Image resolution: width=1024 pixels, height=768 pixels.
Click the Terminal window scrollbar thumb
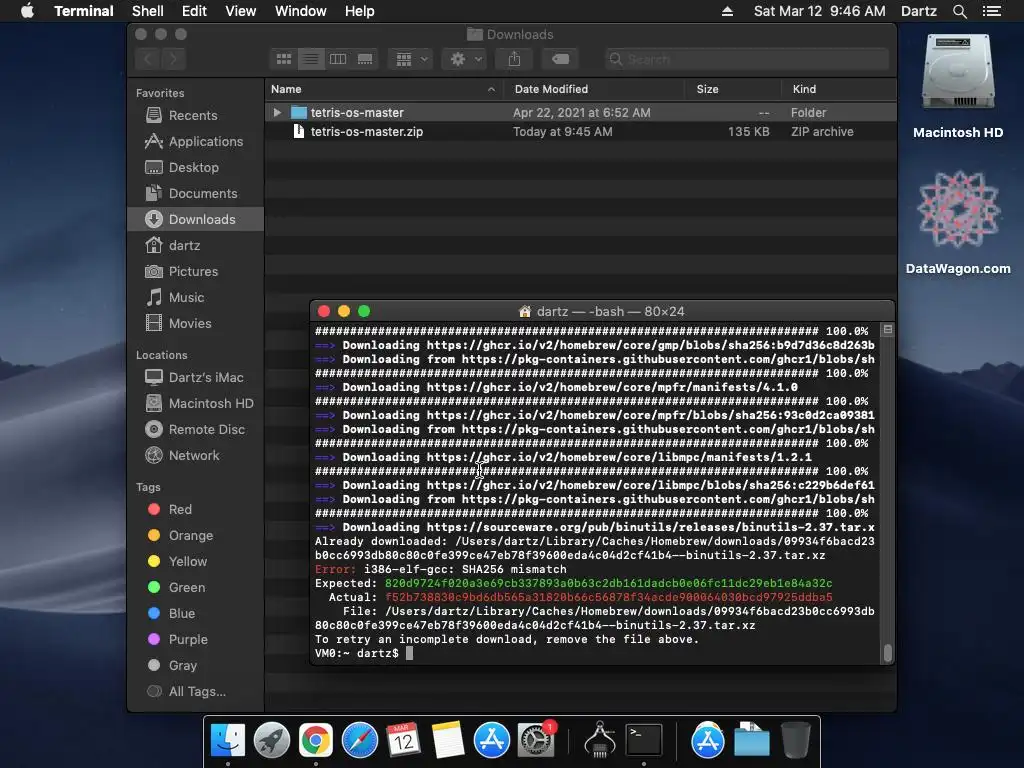tap(888, 652)
